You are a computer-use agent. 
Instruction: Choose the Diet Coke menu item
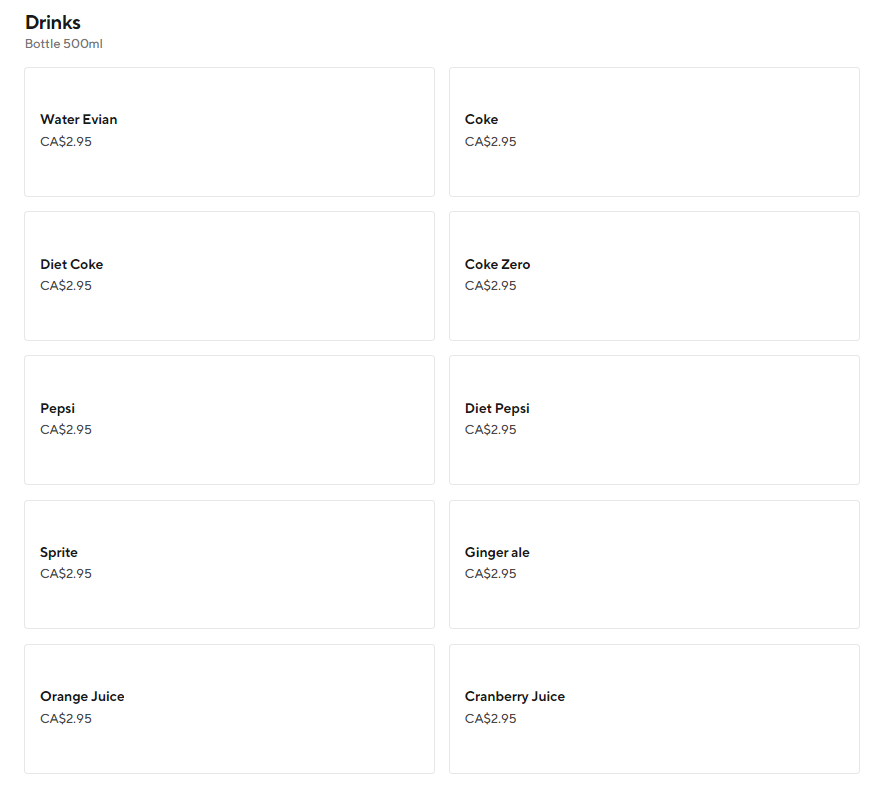click(229, 275)
